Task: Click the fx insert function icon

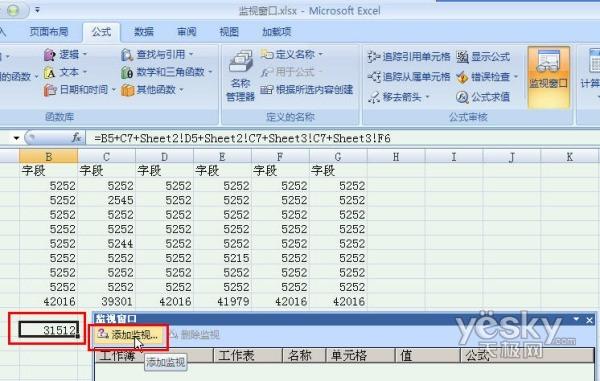Action: (77, 138)
